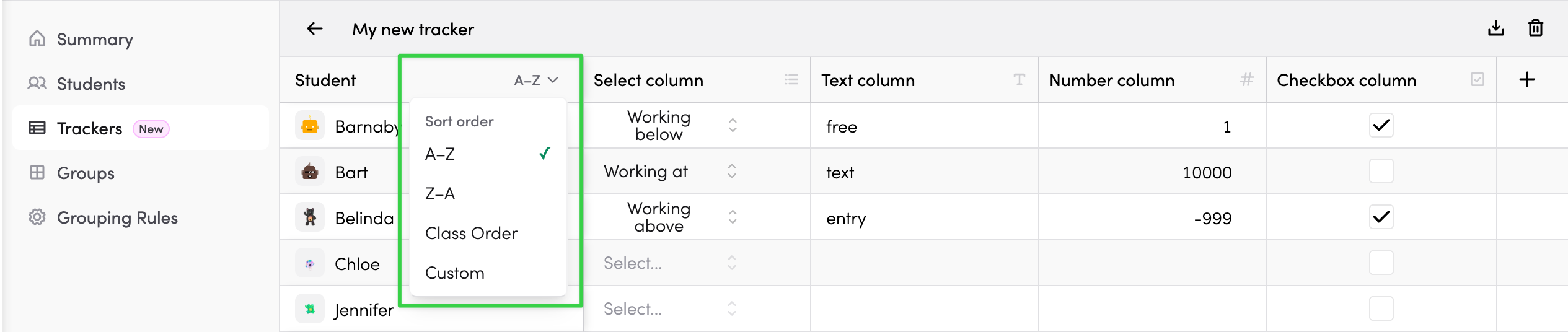This screenshot has height=332, width=1568.
Task: Open Bart's 'Working at' select dropdown
Action: (670, 172)
